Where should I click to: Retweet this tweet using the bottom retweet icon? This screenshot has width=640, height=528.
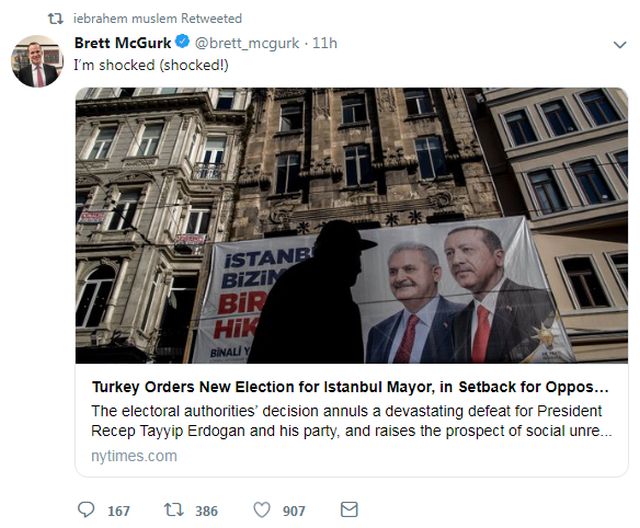tap(174, 510)
